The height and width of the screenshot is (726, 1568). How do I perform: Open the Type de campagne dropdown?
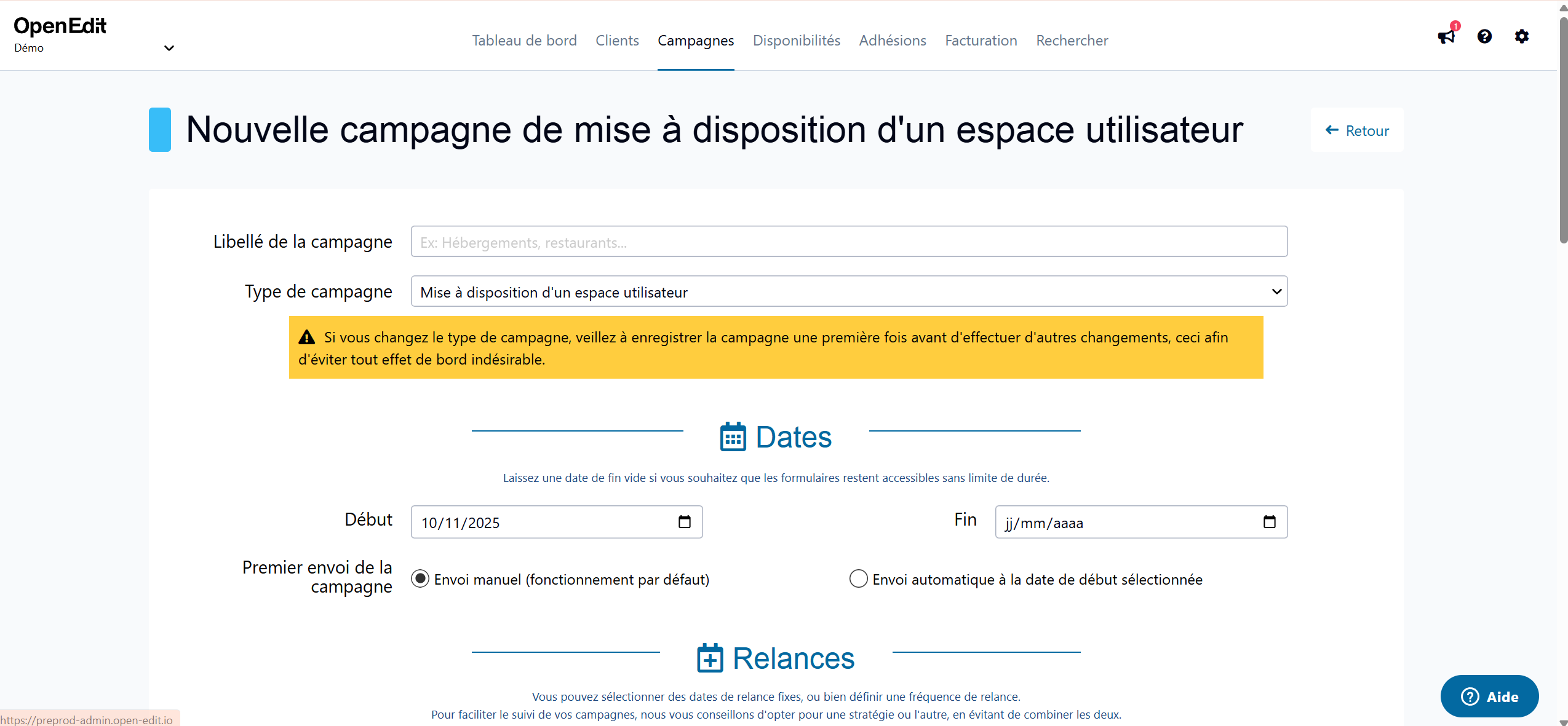848,291
